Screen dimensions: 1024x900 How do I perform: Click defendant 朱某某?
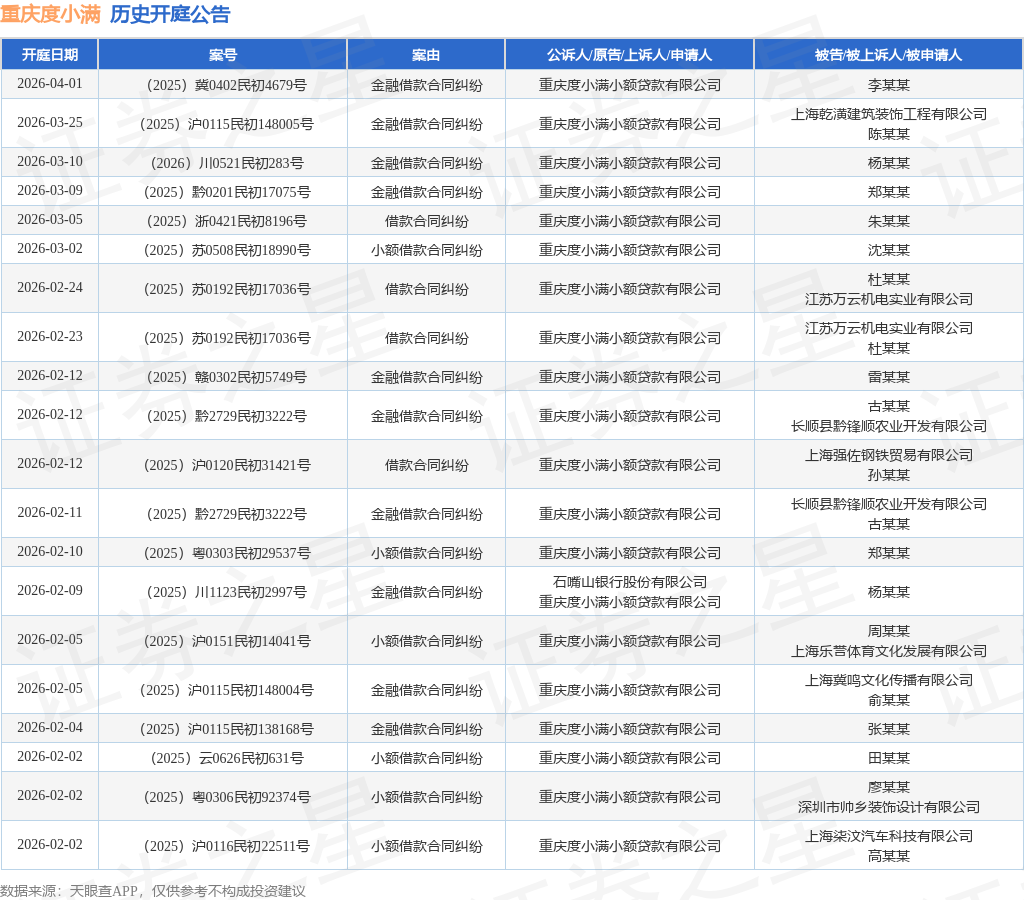tap(888, 221)
